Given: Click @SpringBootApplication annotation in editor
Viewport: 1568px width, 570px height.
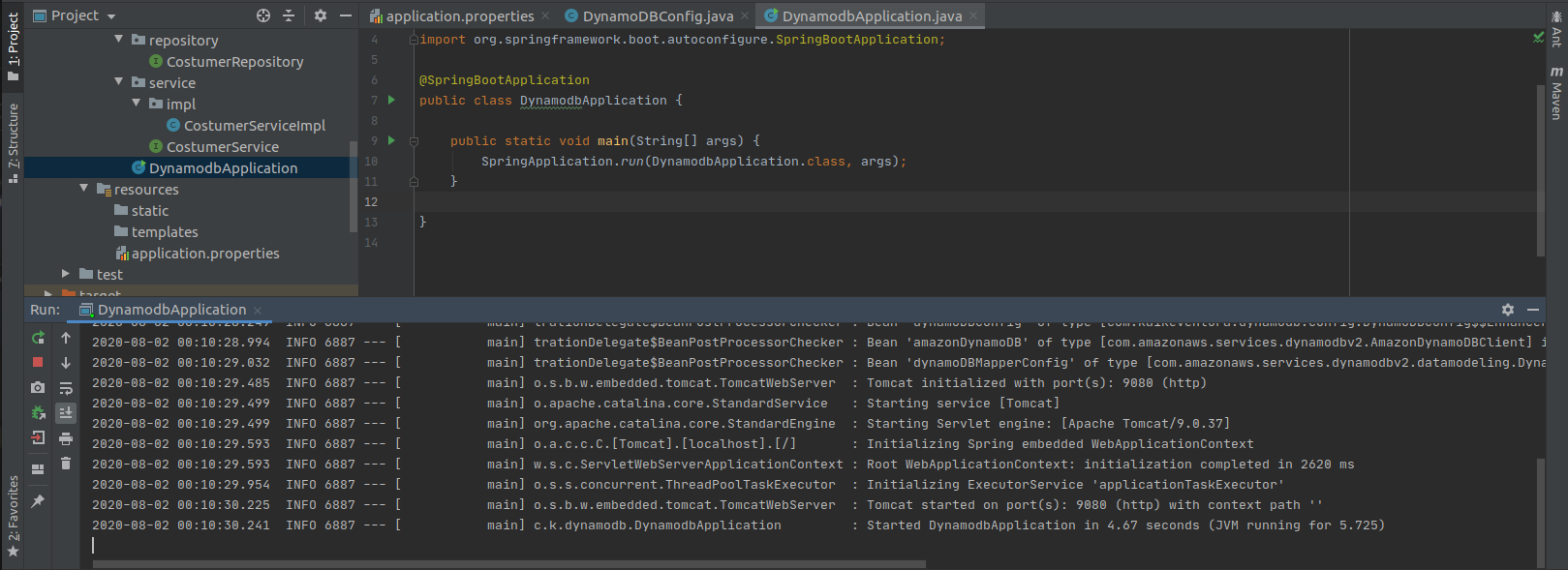Looking at the screenshot, I should (505, 79).
